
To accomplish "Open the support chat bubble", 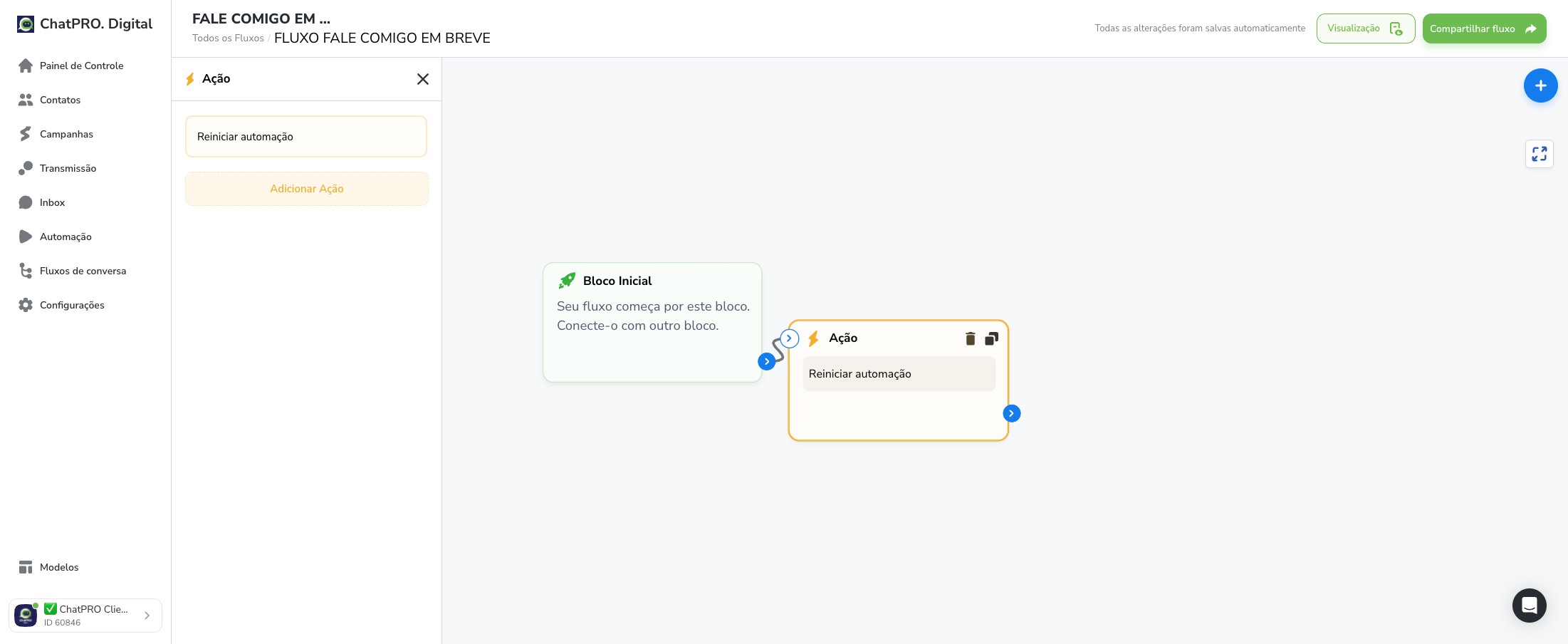I will point(1530,606).
